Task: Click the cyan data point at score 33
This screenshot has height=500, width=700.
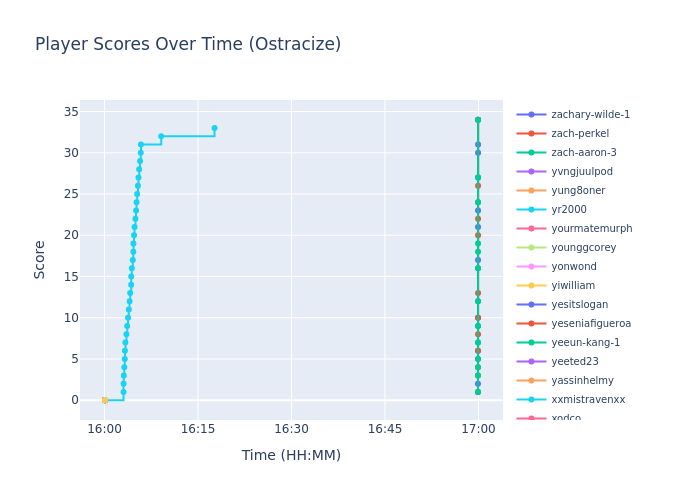Action: click(214, 128)
